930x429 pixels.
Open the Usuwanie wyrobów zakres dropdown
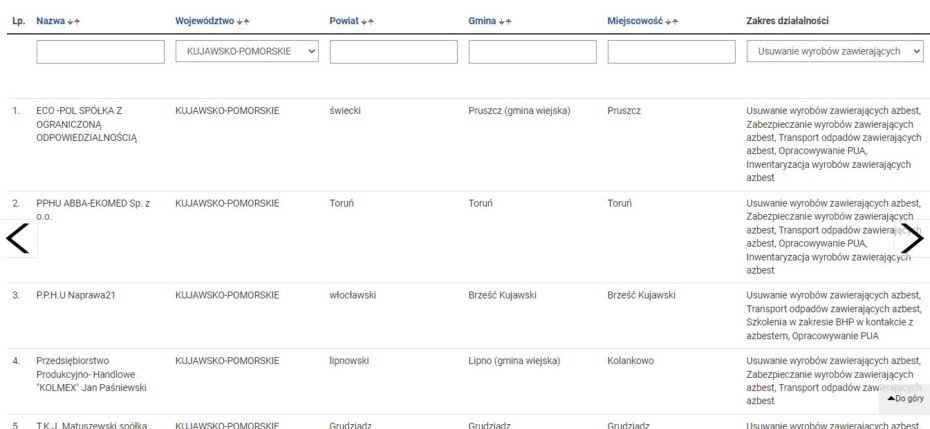pos(834,51)
